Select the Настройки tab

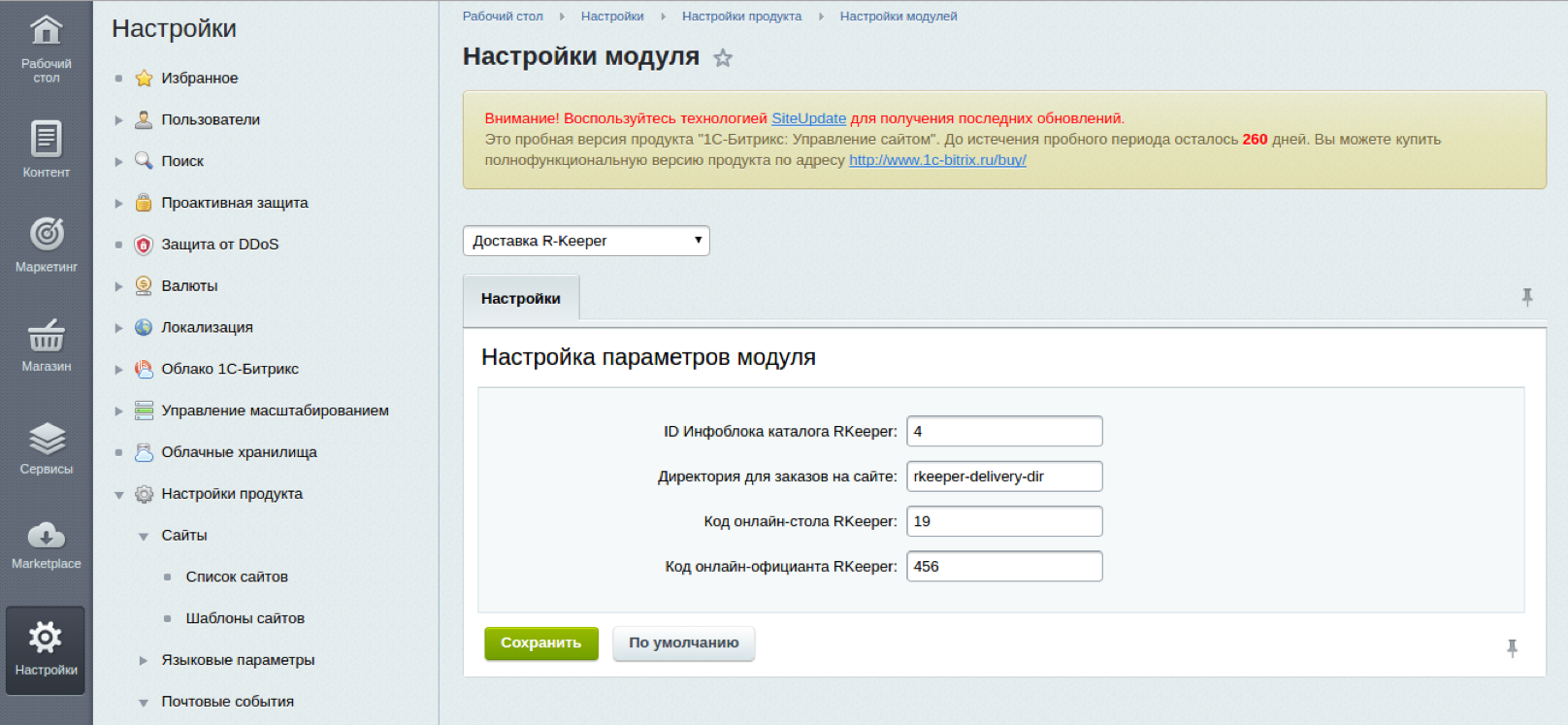[521, 298]
